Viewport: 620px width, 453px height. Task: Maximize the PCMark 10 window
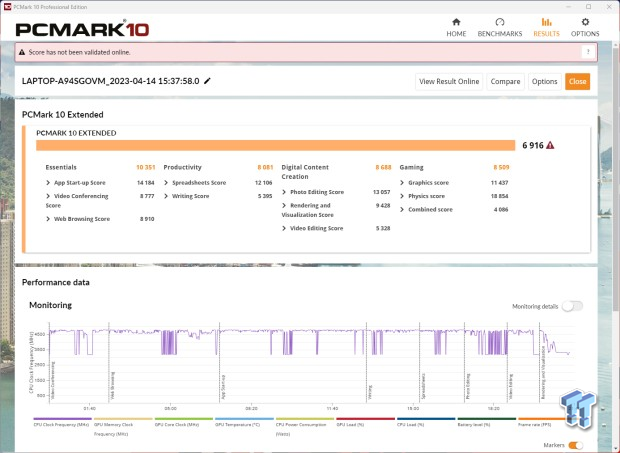tap(588, 7)
